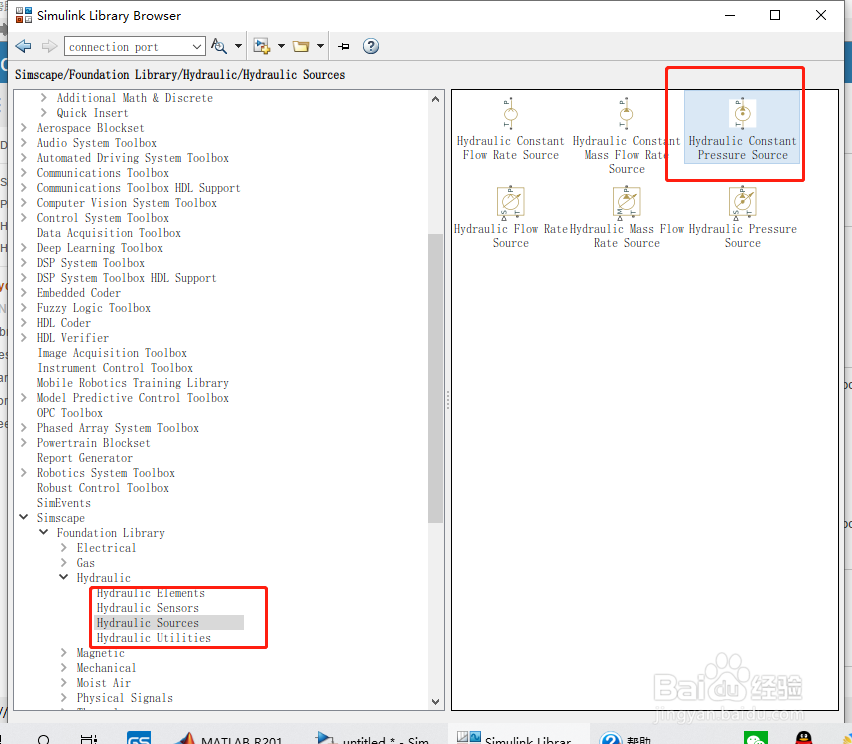
Task: Select Hydraulic Pressure Source block
Action: coord(742,218)
